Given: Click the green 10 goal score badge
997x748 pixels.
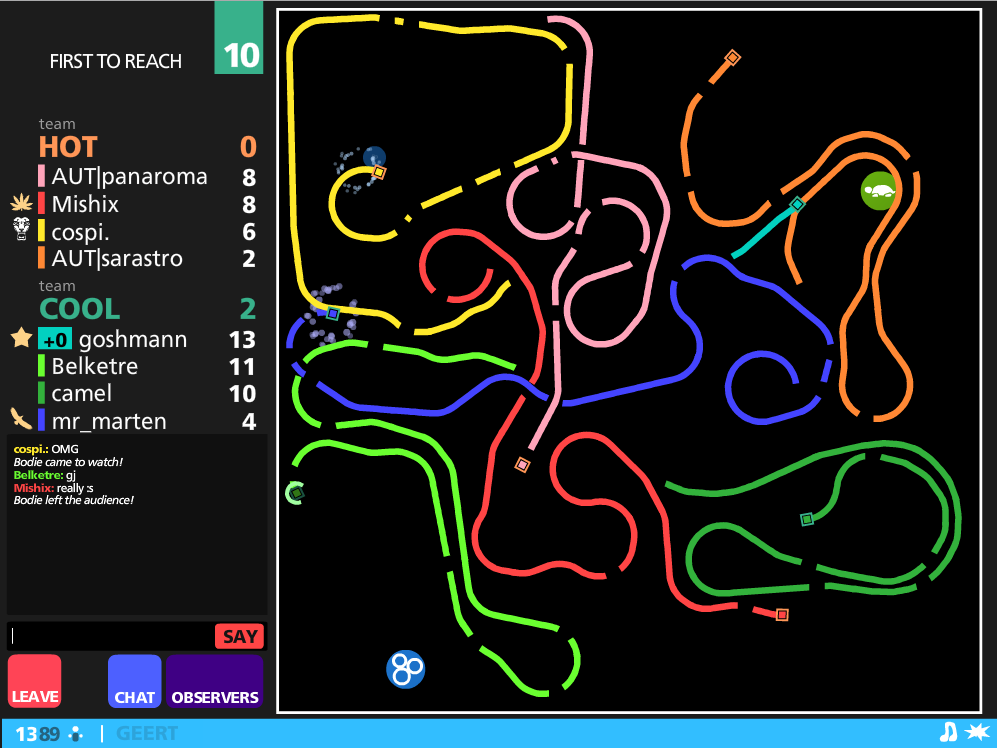Looking at the screenshot, I should tap(239, 37).
